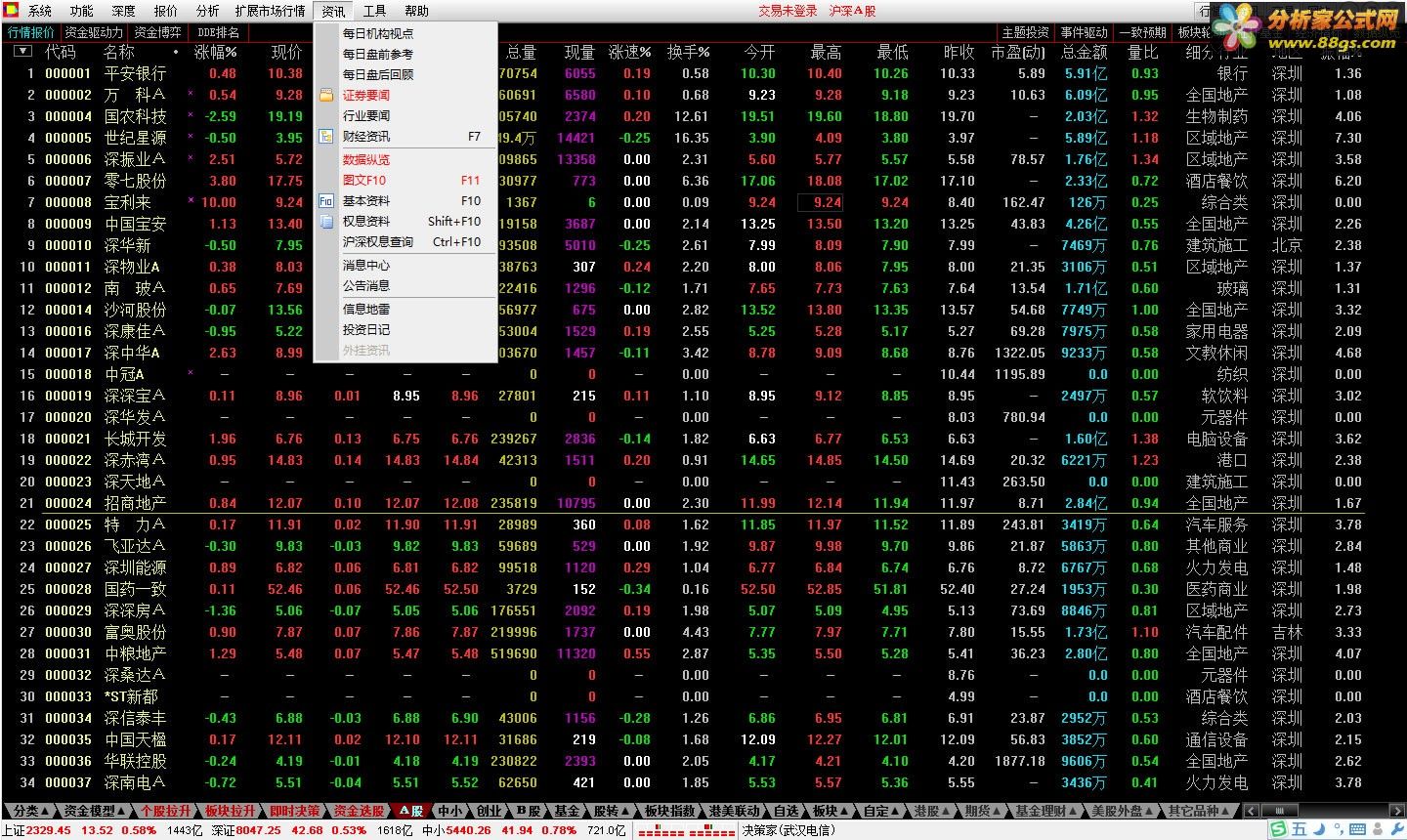Expand the 自定 bottom tab menu
Screen dimensions: 1407x840
881,811
